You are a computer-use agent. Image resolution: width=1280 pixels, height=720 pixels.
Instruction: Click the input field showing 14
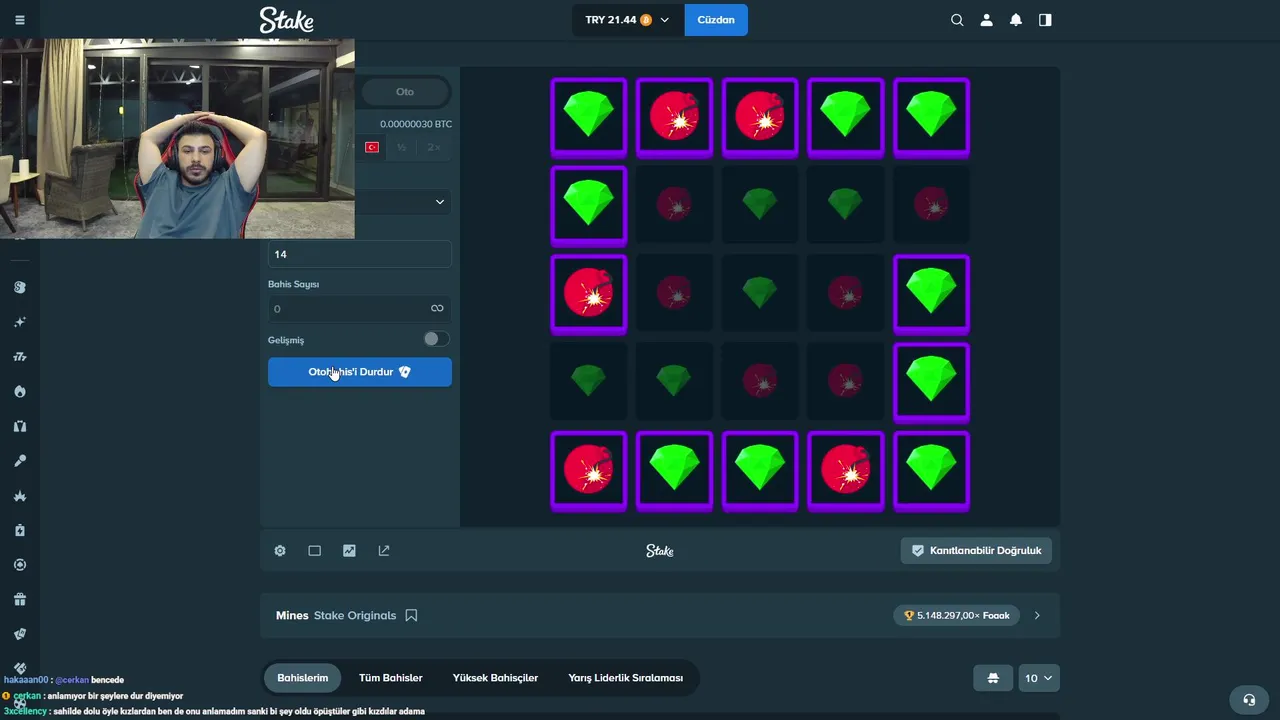[360, 254]
